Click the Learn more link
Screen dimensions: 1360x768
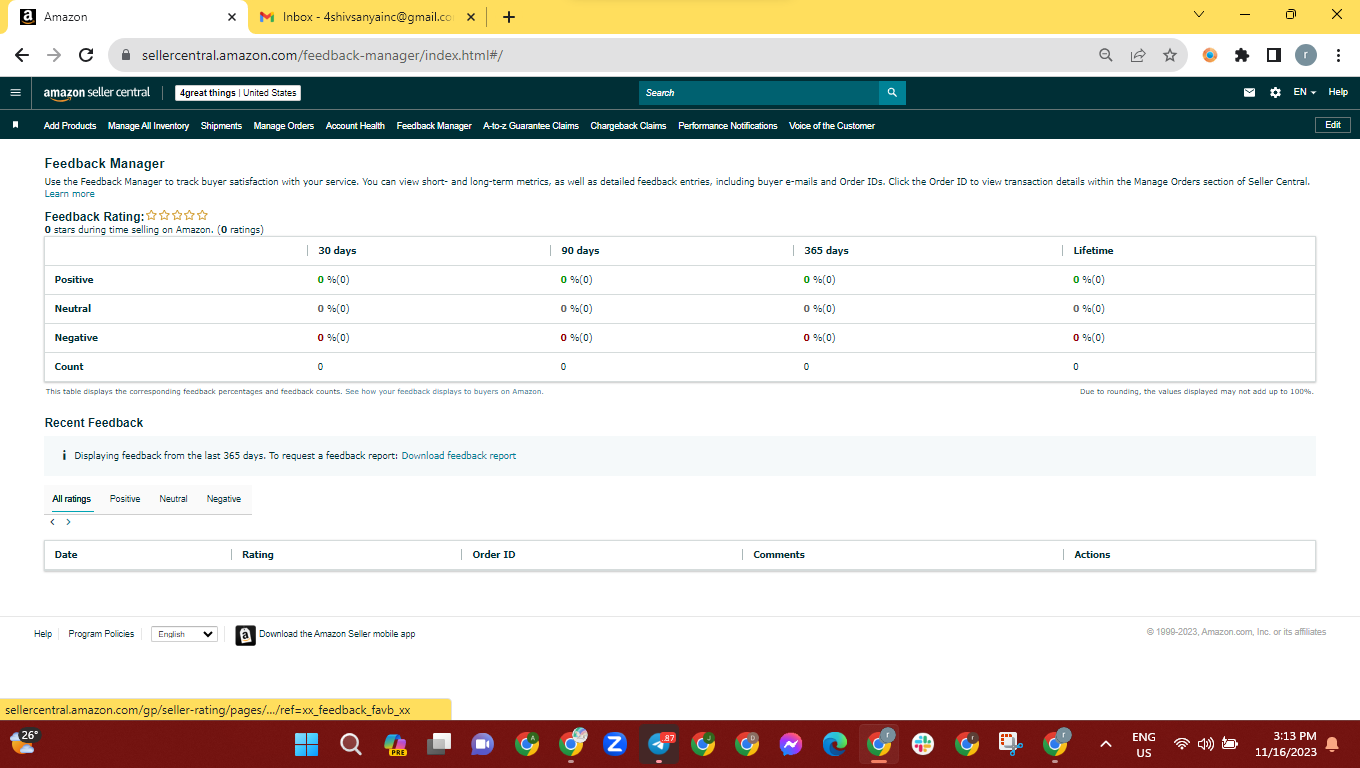[70, 194]
